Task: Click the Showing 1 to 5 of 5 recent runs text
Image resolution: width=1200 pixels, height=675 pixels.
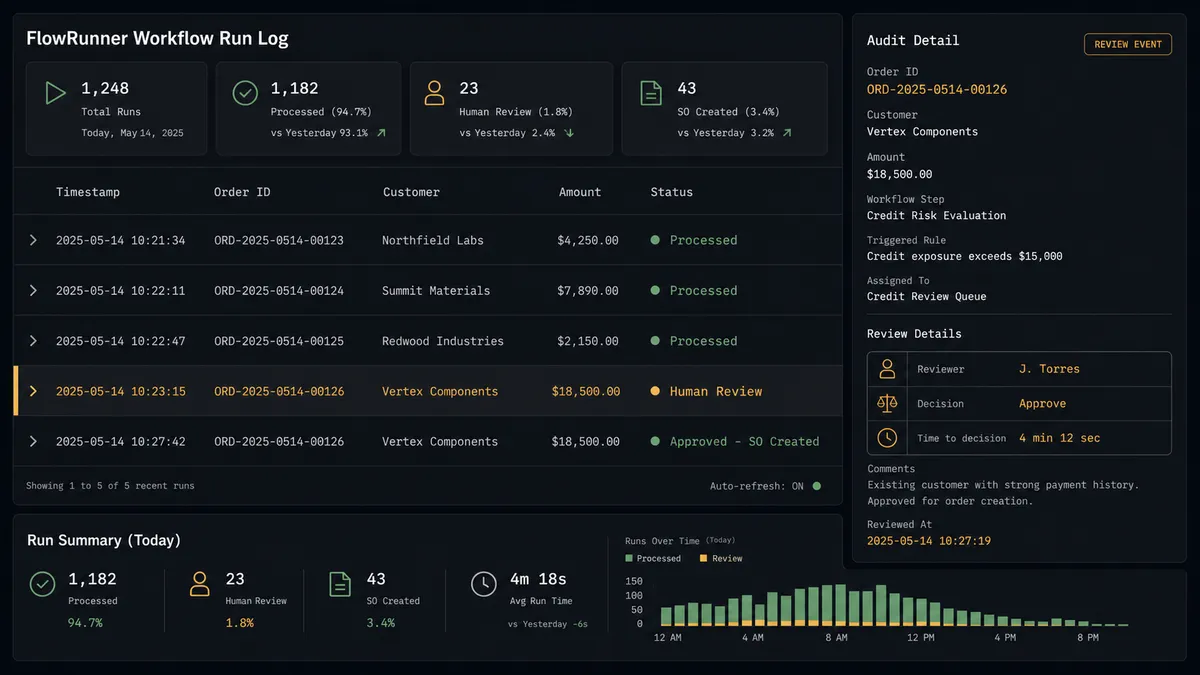Action: [110, 486]
